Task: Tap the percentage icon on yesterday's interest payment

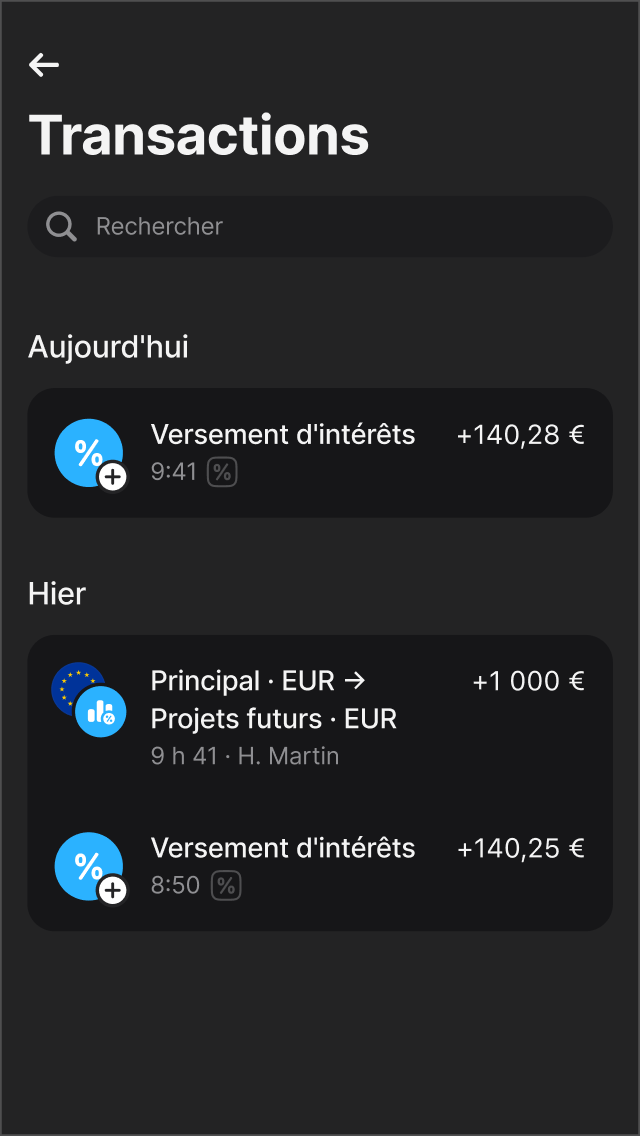Action: pyautogui.click(x=89, y=866)
